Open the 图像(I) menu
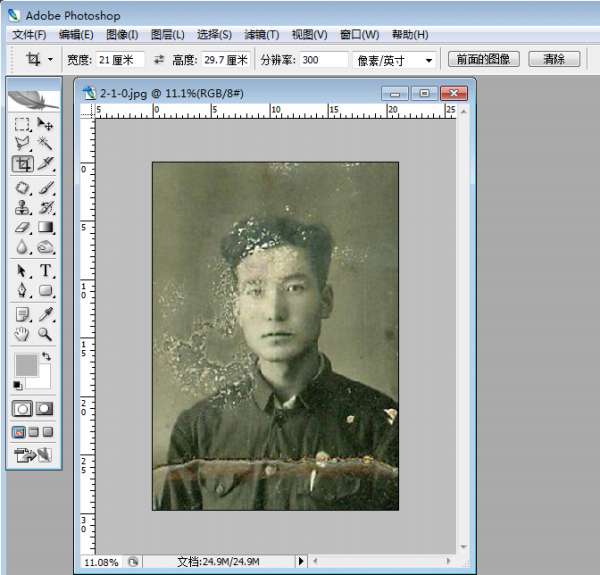This screenshot has height=575, width=600. pos(122,35)
